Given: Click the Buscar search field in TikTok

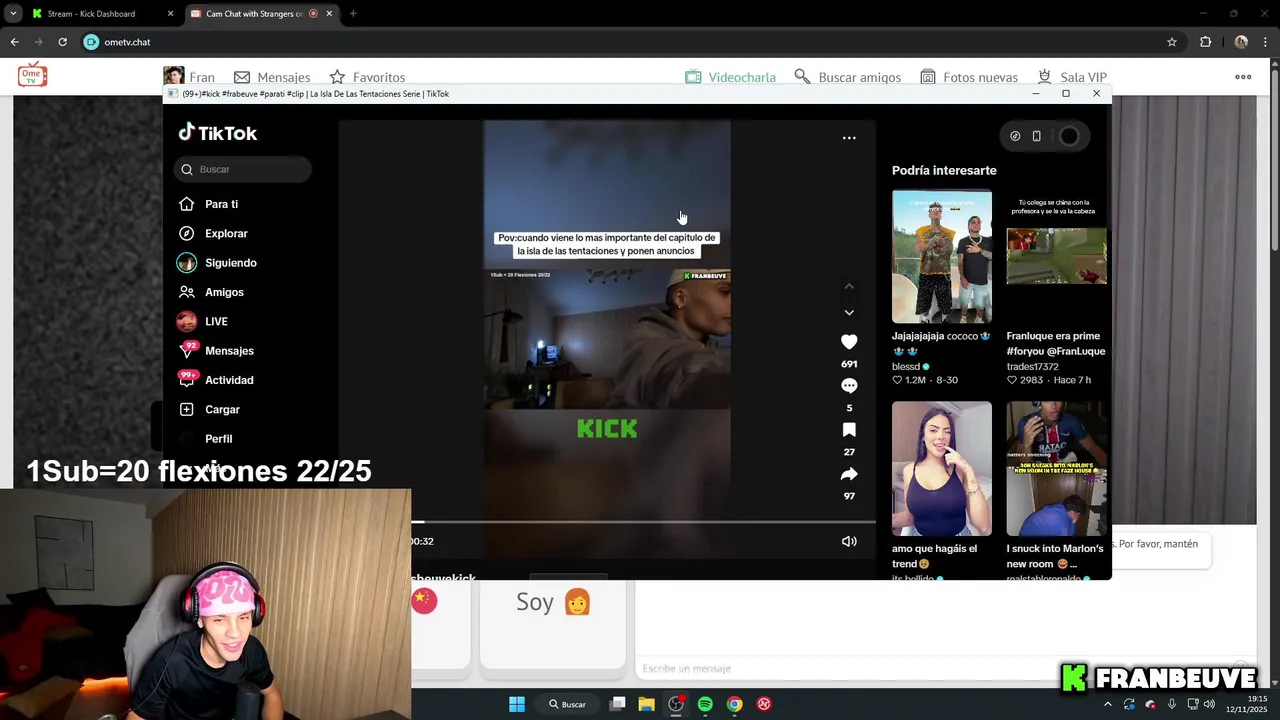Looking at the screenshot, I should [243, 169].
